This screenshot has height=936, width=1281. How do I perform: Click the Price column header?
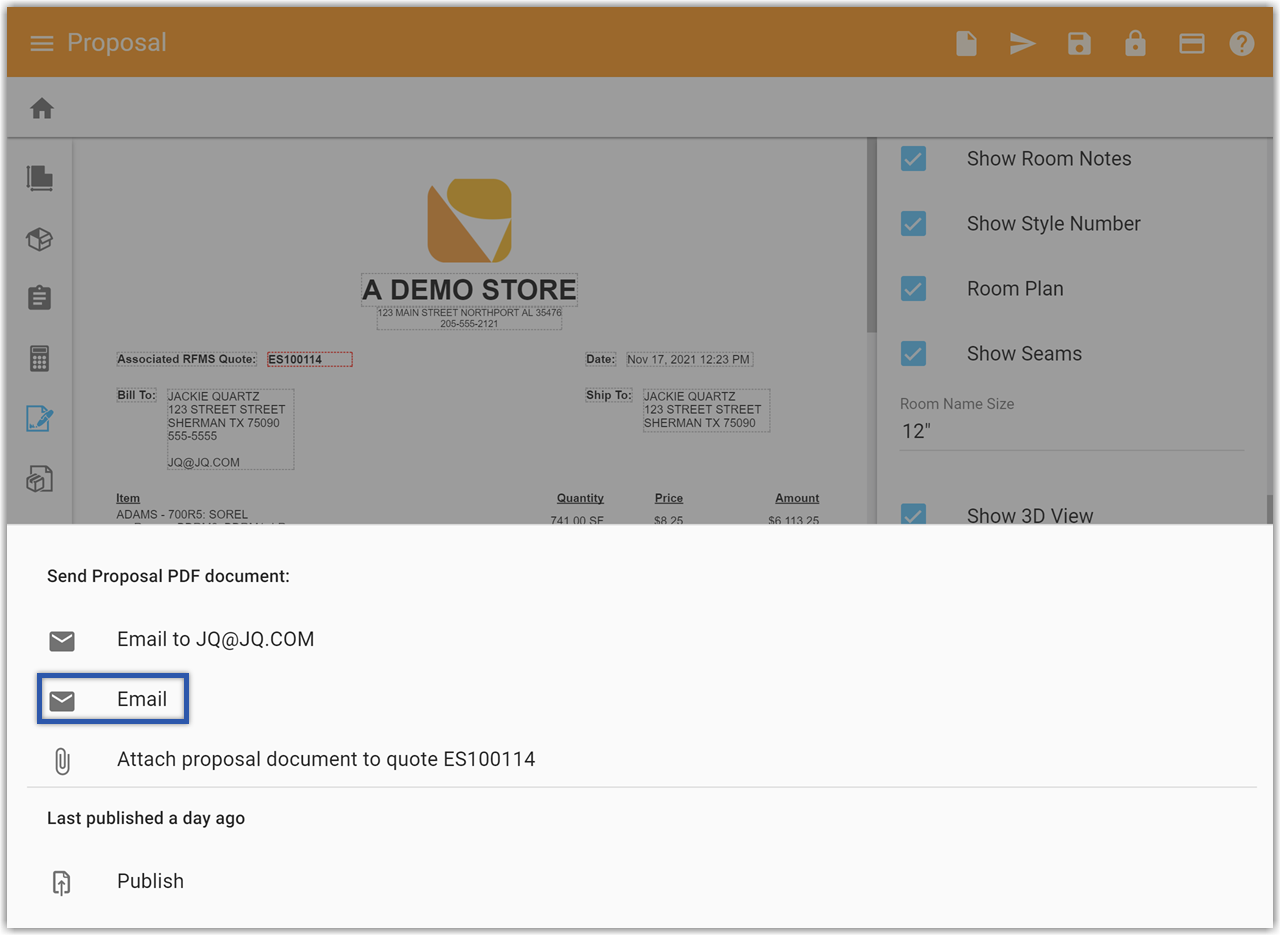point(669,498)
